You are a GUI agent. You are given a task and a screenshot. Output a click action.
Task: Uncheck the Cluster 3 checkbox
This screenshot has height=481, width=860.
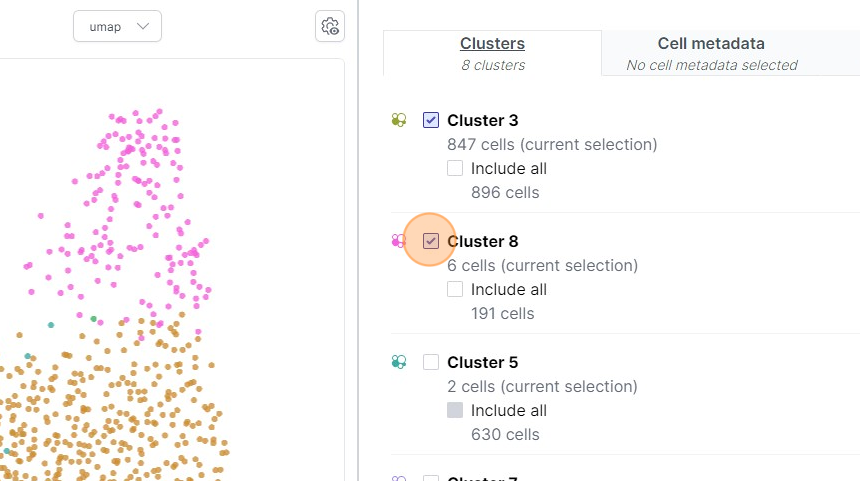click(x=431, y=120)
